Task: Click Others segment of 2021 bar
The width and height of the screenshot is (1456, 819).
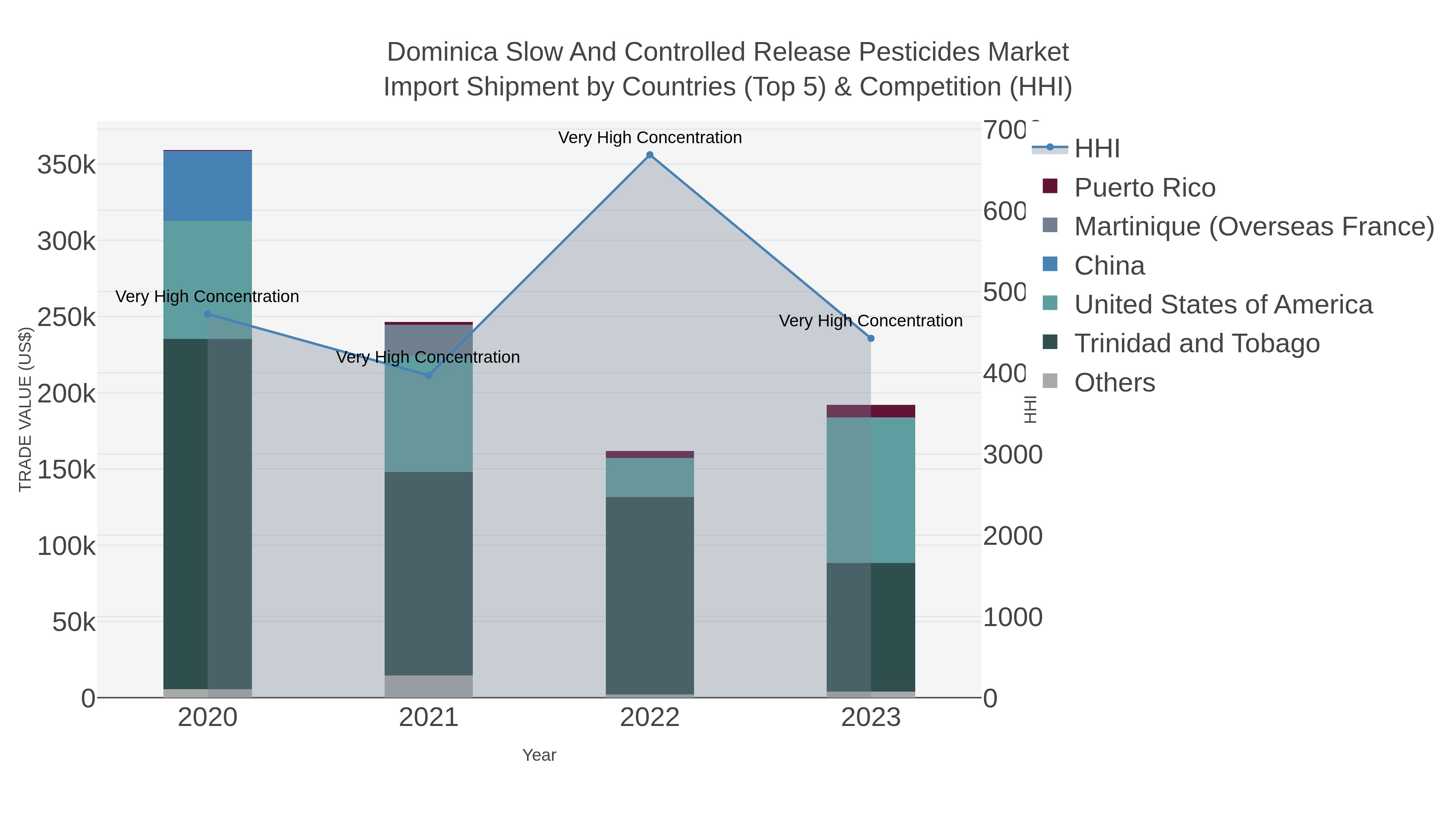Action: tap(428, 686)
